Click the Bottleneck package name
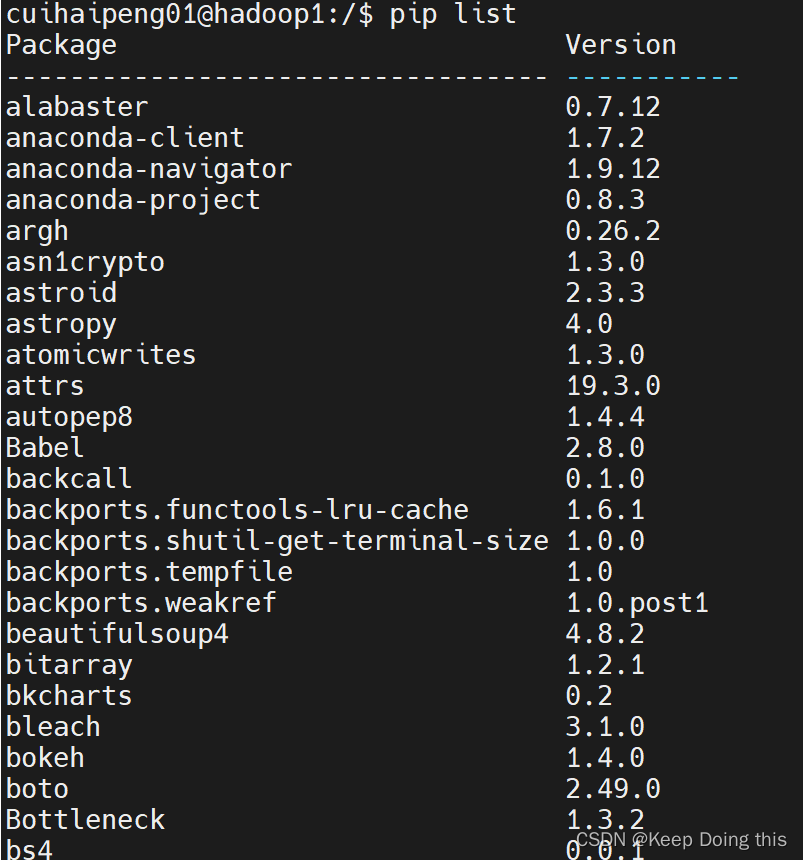The image size is (803, 860). point(85,820)
